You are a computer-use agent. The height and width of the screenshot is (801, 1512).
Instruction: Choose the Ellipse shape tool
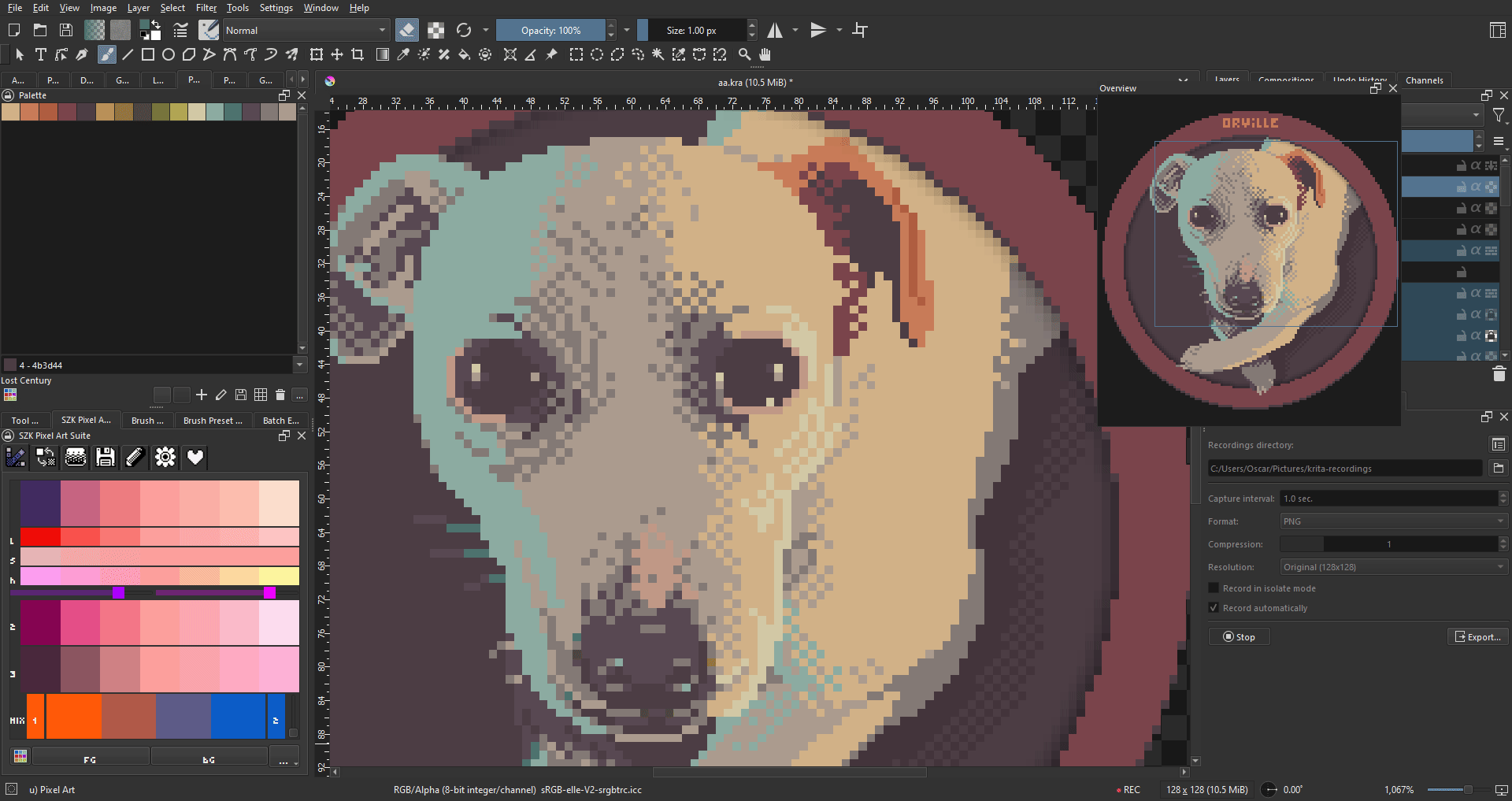coord(168,54)
